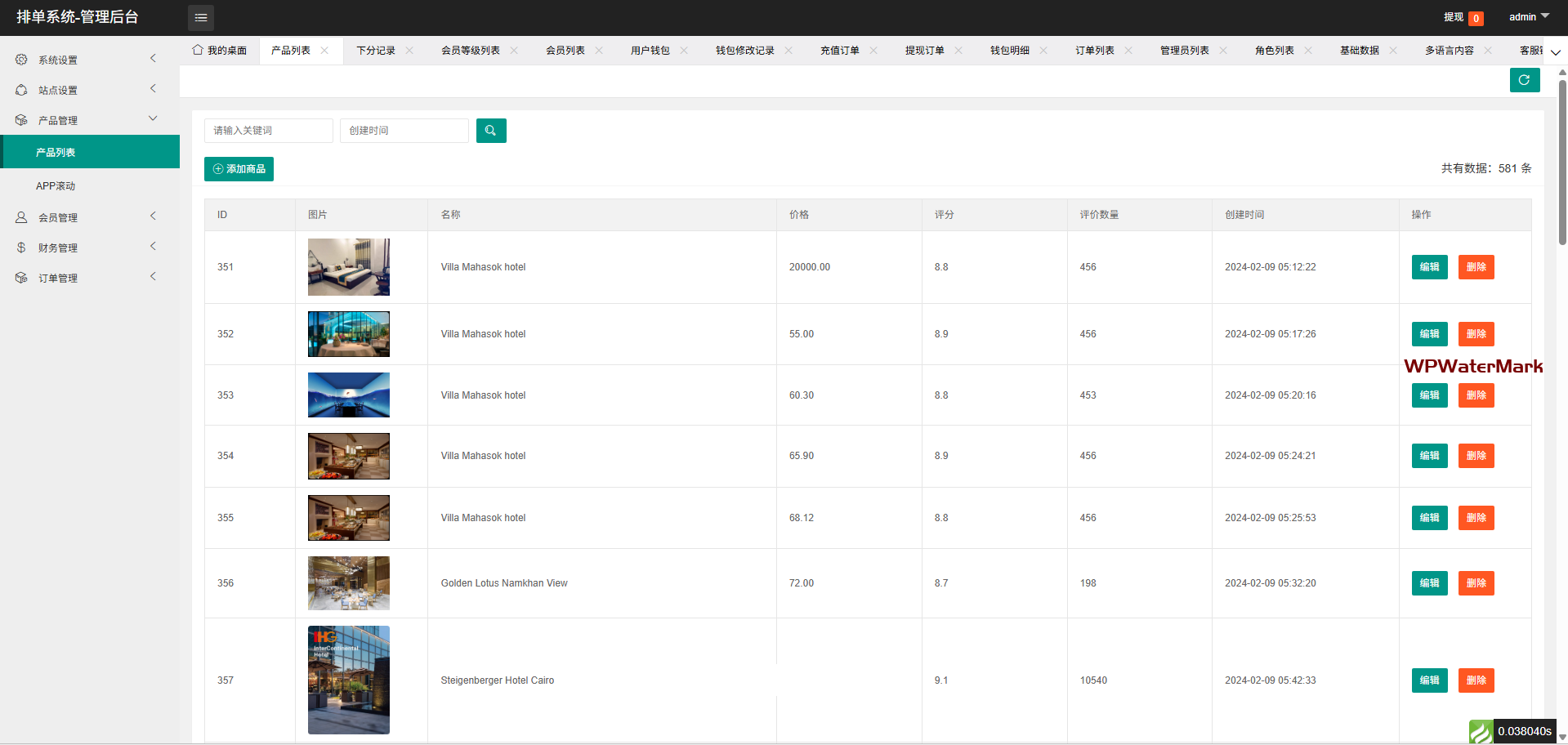Close the 下分记录 tab
1568x745 pixels.
tap(409, 51)
